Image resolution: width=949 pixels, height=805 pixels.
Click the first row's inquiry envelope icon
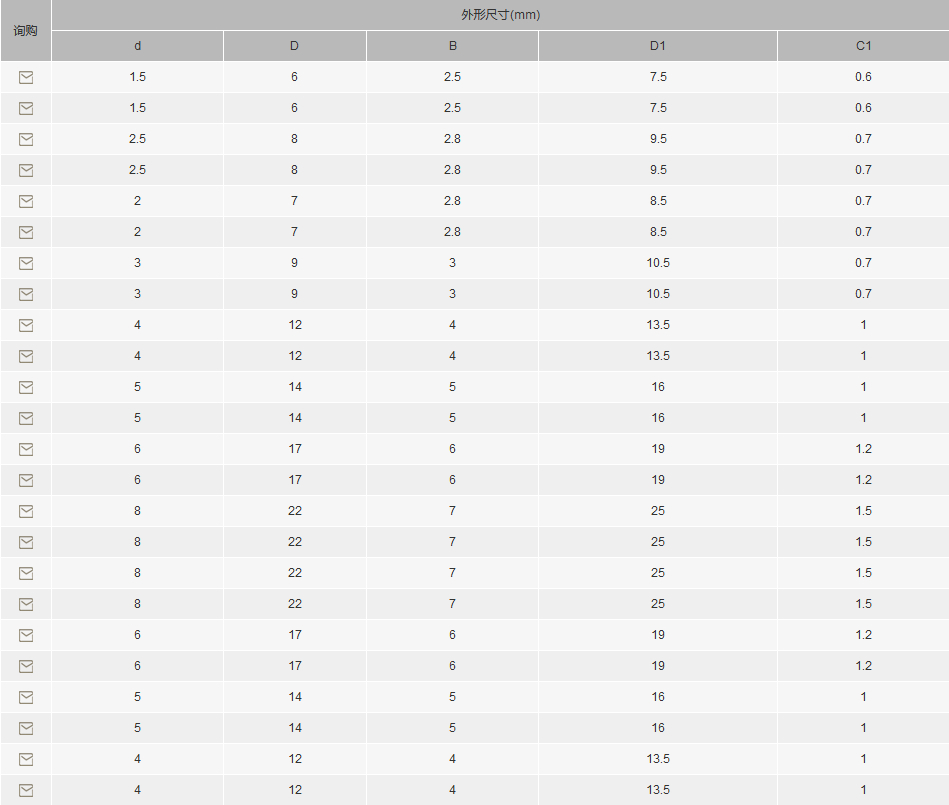(26, 77)
